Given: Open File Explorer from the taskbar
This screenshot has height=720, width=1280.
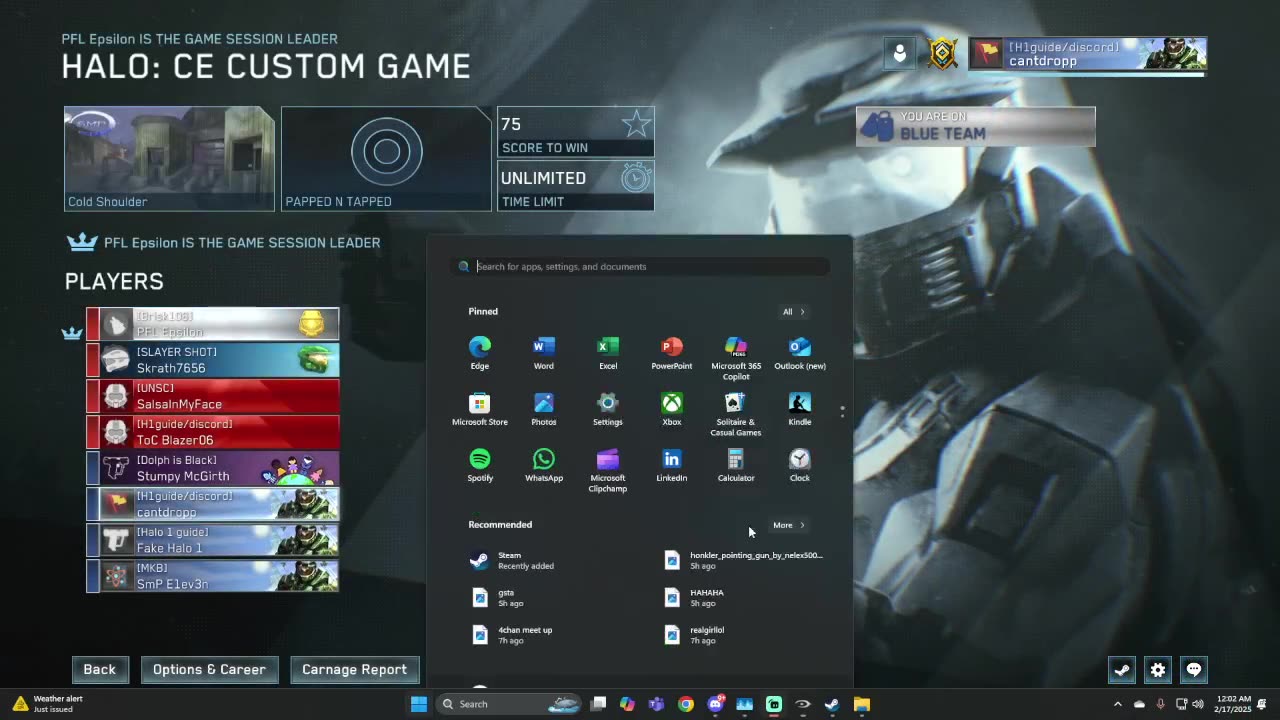Looking at the screenshot, I should (x=861, y=704).
